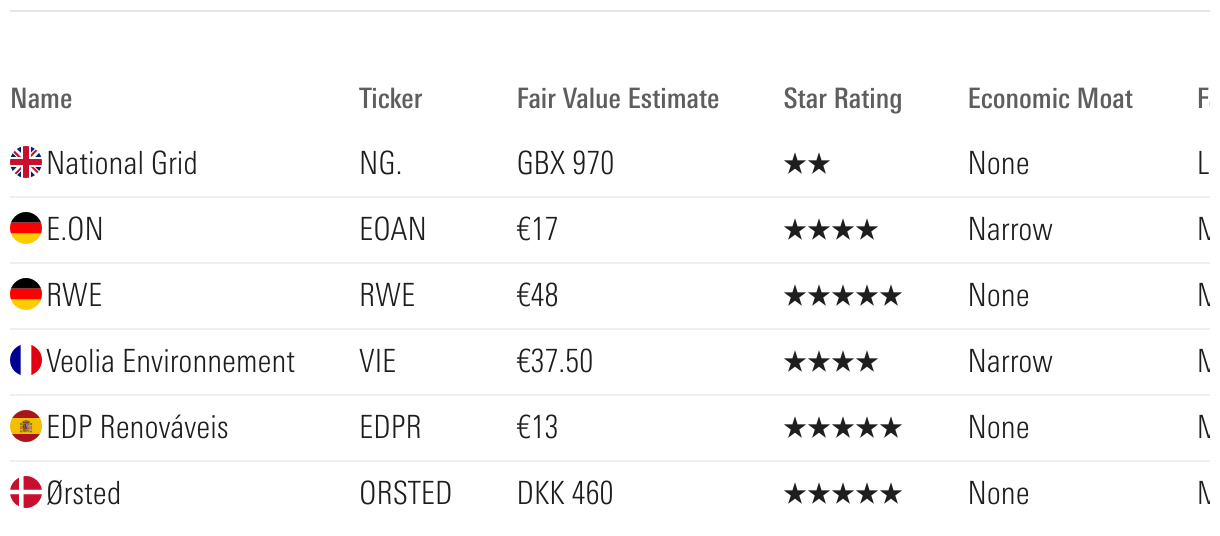Sort table by Name column header

(41, 99)
